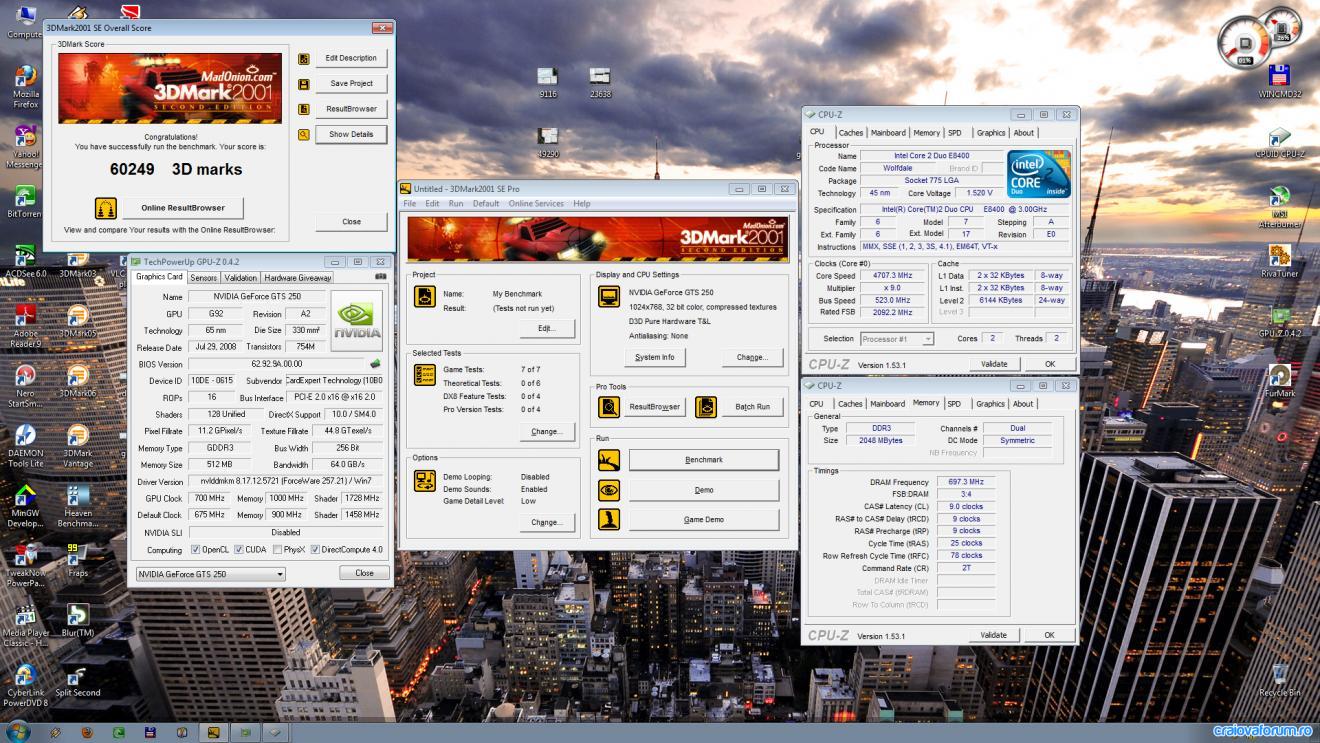Open the CPU-Z Processor #1 selection dropdown

pyautogui.click(x=896, y=339)
